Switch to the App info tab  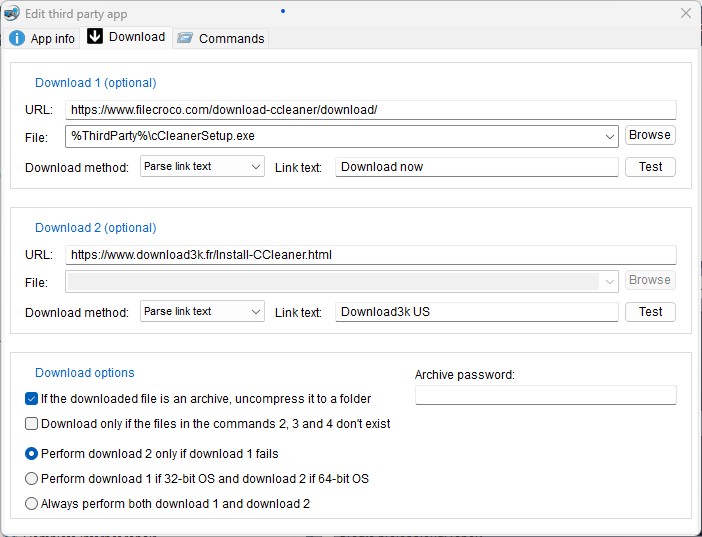pos(42,38)
